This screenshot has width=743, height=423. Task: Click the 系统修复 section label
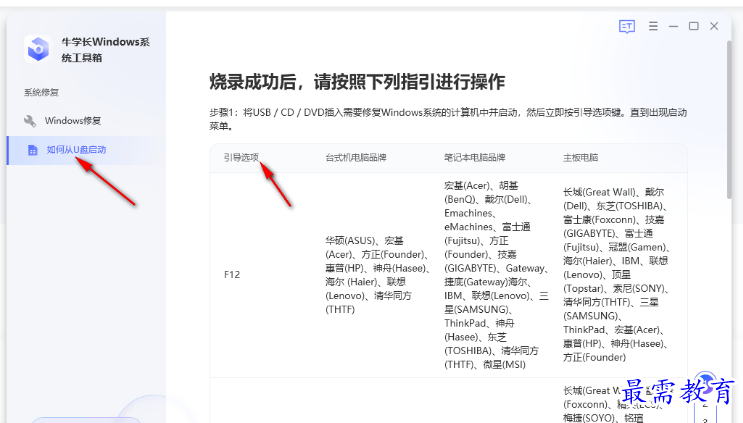[x=41, y=92]
